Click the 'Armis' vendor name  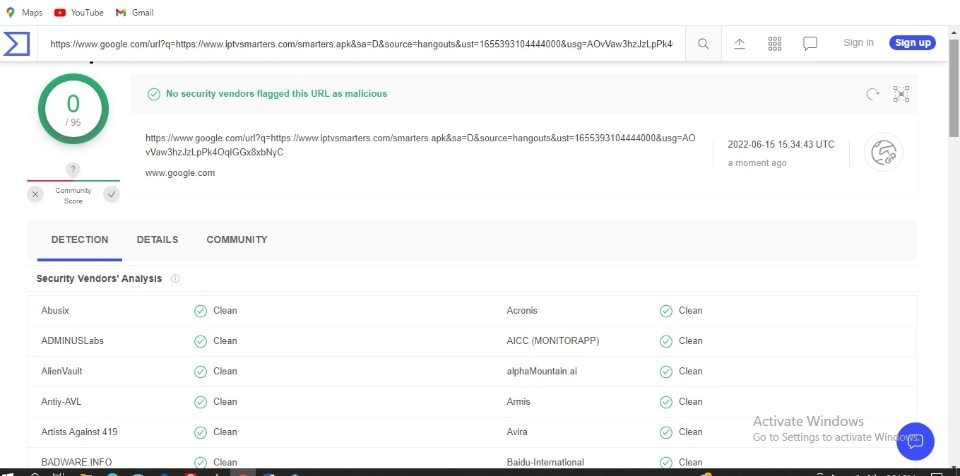(x=519, y=402)
